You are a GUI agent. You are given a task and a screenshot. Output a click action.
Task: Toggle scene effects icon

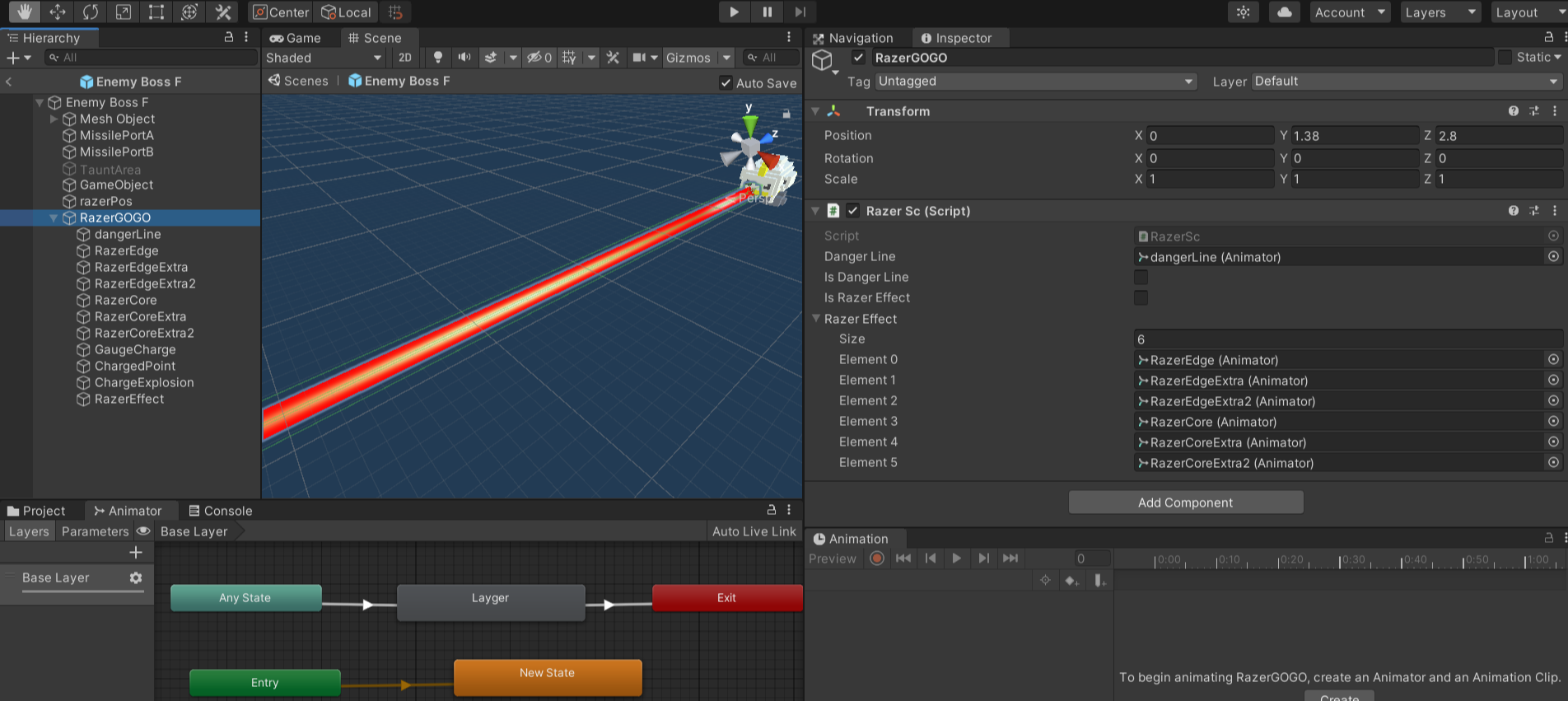491,57
